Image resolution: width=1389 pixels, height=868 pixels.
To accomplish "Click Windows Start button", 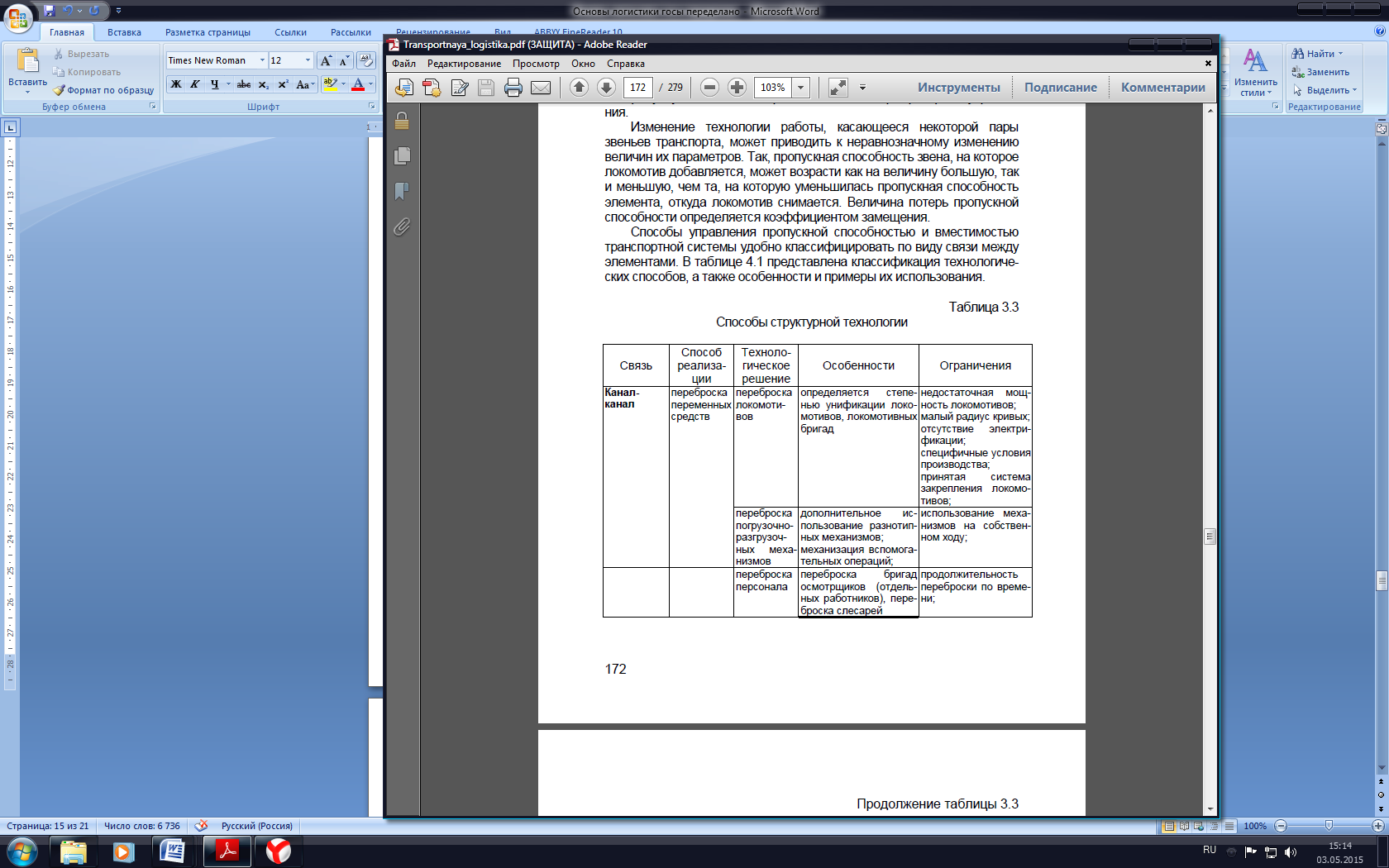I will tap(21, 851).
